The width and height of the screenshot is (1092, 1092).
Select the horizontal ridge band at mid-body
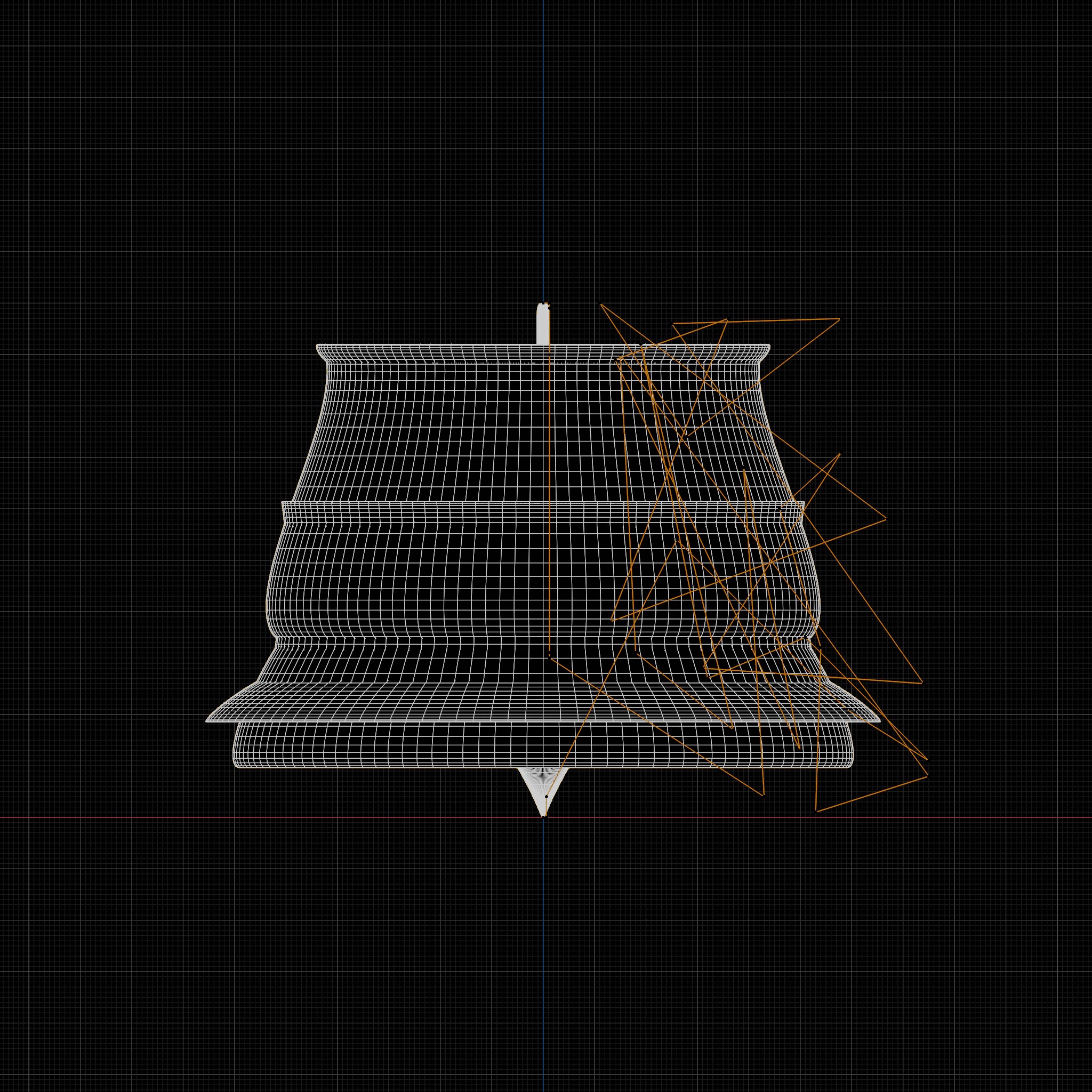pyautogui.click(x=543, y=511)
